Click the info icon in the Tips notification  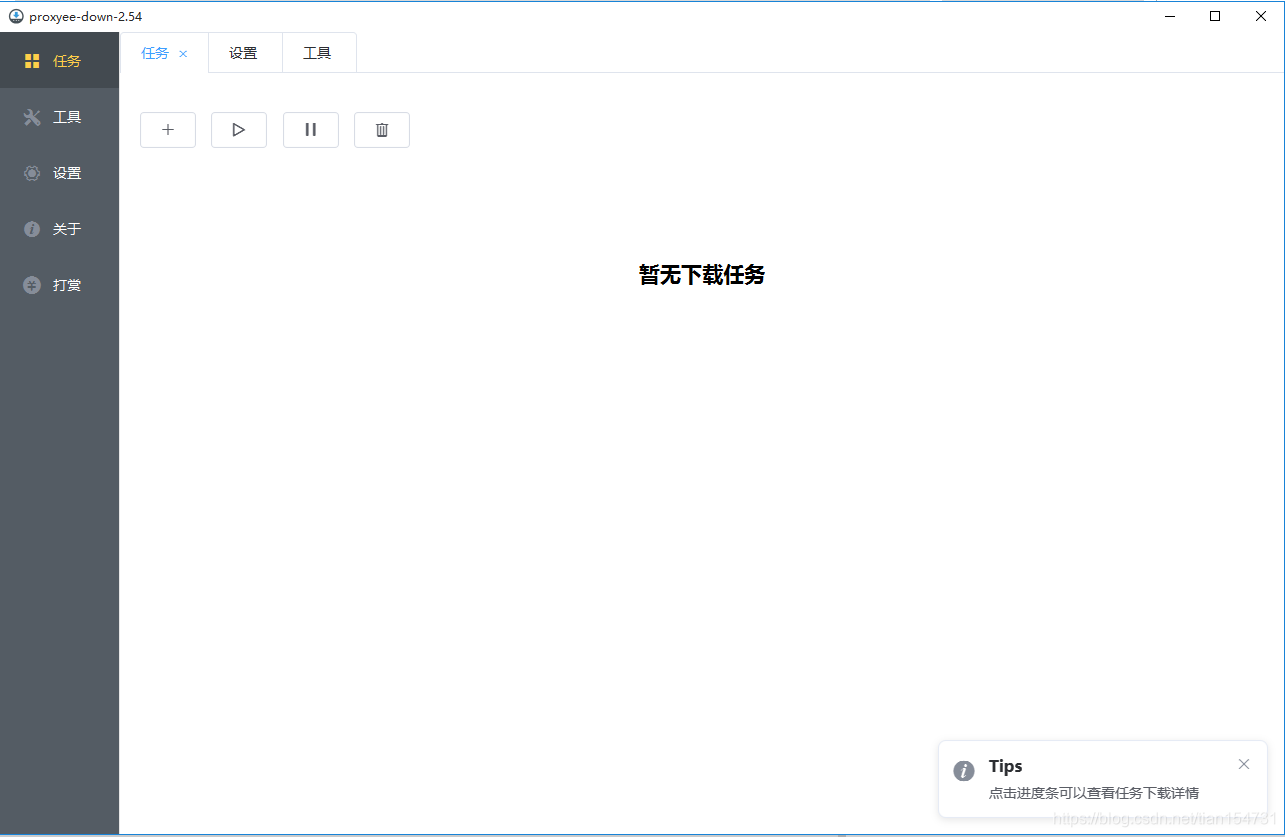click(x=964, y=771)
